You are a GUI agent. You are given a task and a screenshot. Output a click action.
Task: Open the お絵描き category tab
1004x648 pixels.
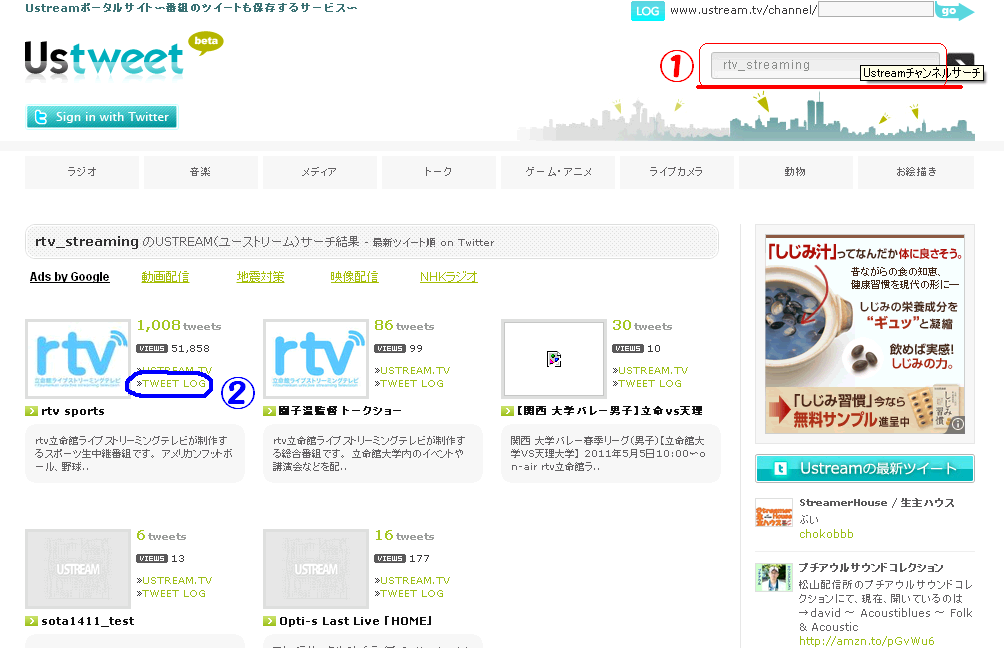(x=916, y=172)
